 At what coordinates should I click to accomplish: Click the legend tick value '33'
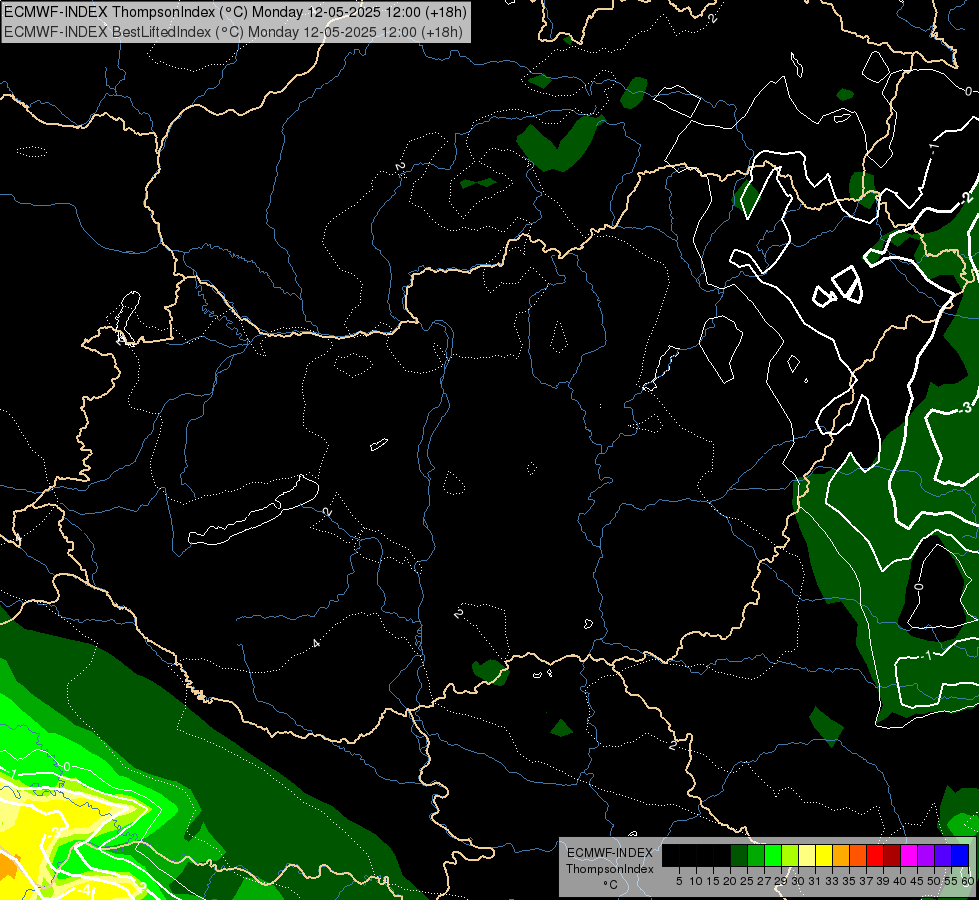832,881
